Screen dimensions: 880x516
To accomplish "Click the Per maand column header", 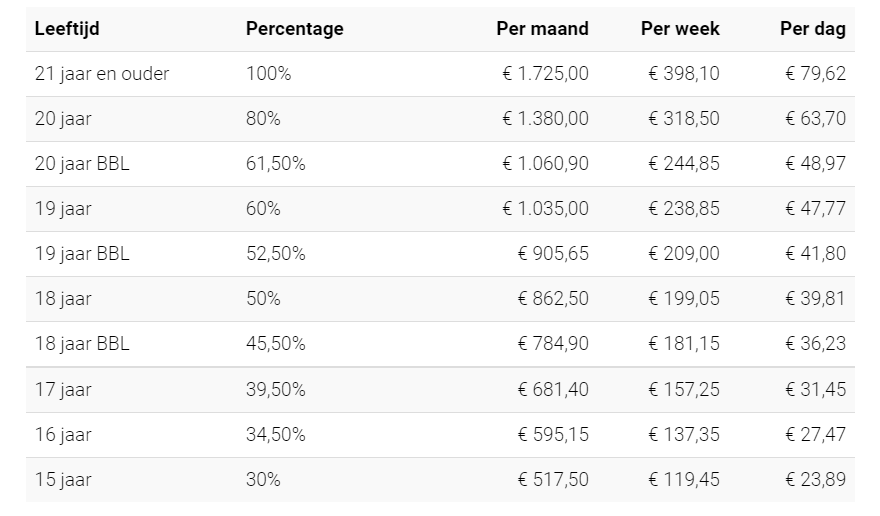I will click(x=542, y=29).
